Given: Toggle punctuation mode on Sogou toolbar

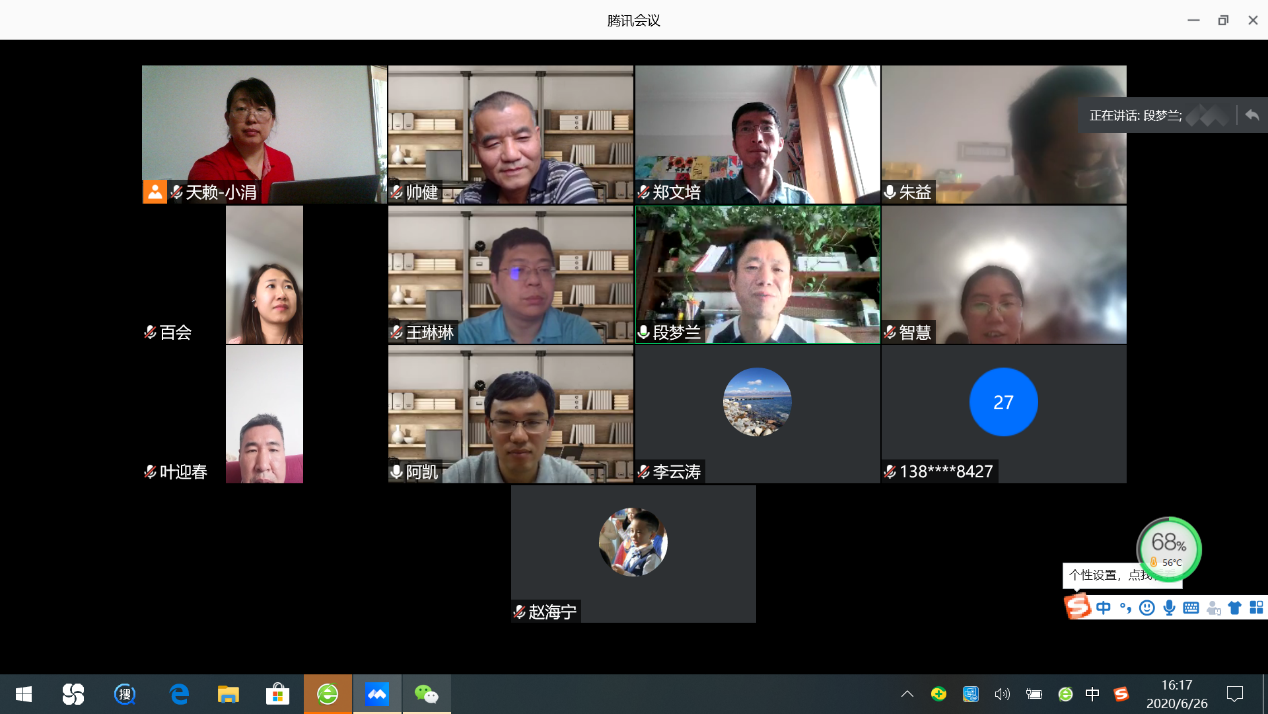Looking at the screenshot, I should [x=1125, y=607].
